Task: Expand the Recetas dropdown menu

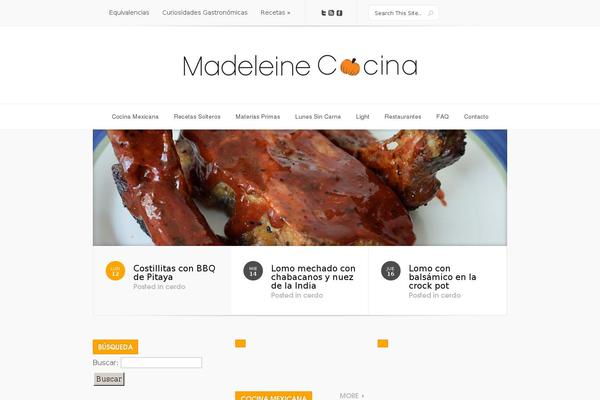Action: coord(275,13)
